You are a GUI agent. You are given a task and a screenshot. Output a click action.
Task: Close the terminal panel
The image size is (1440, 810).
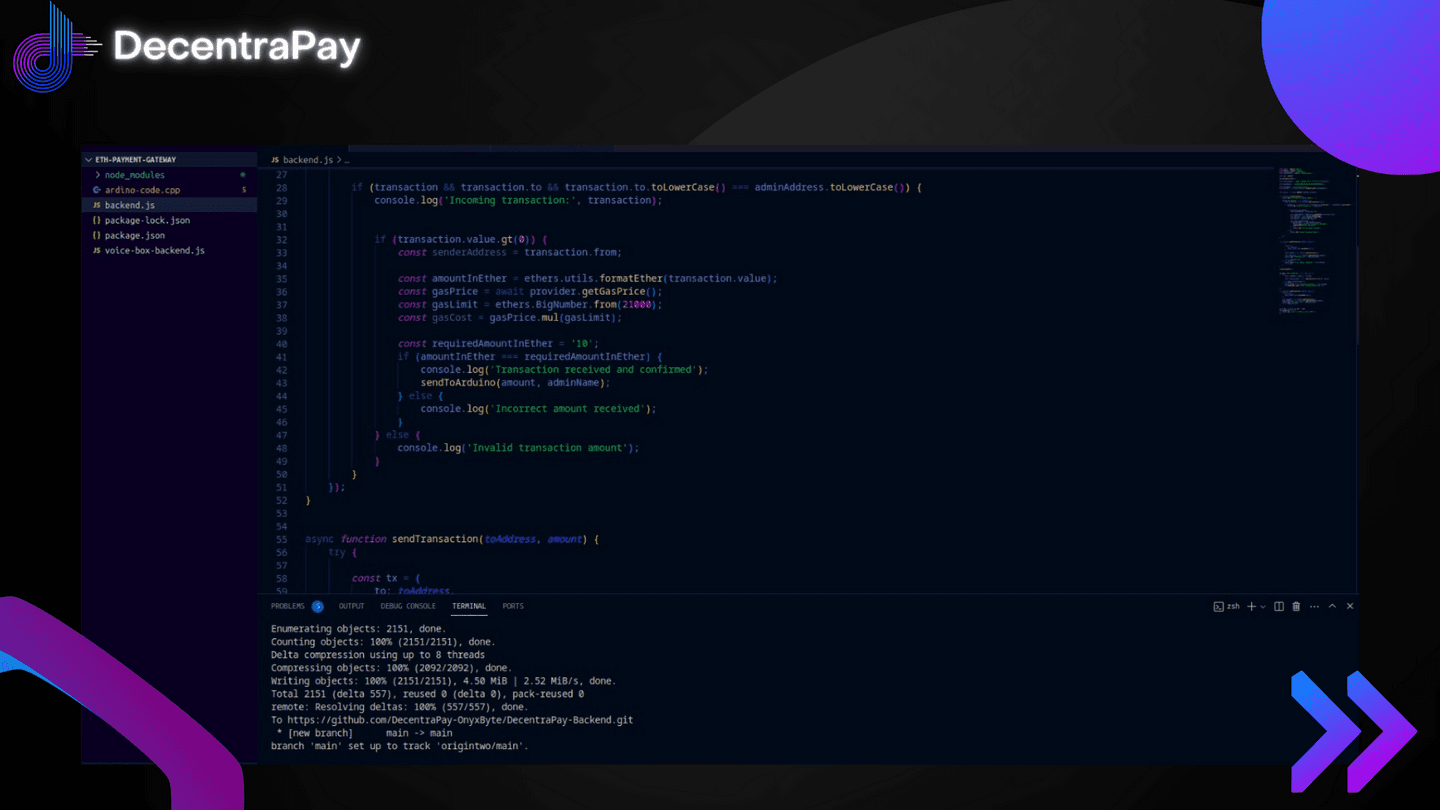tap(1350, 606)
